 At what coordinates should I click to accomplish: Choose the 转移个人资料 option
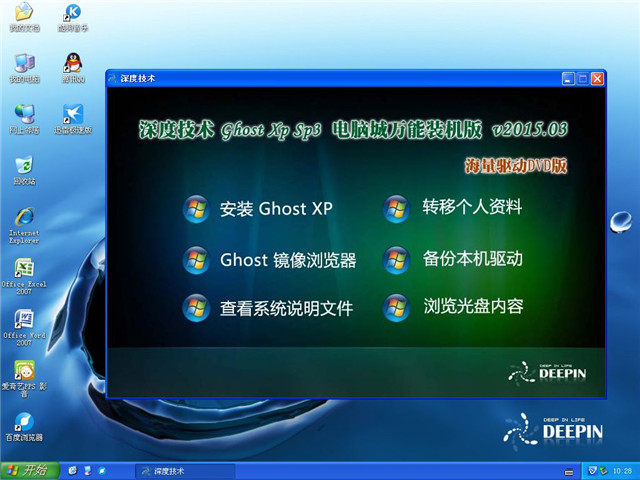[453, 208]
